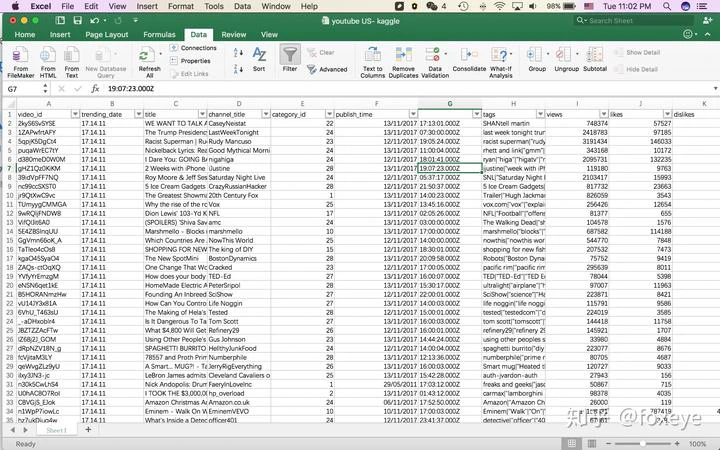The image size is (720, 450).
Task: Select the Sheet1 tab
Action: tap(56, 430)
